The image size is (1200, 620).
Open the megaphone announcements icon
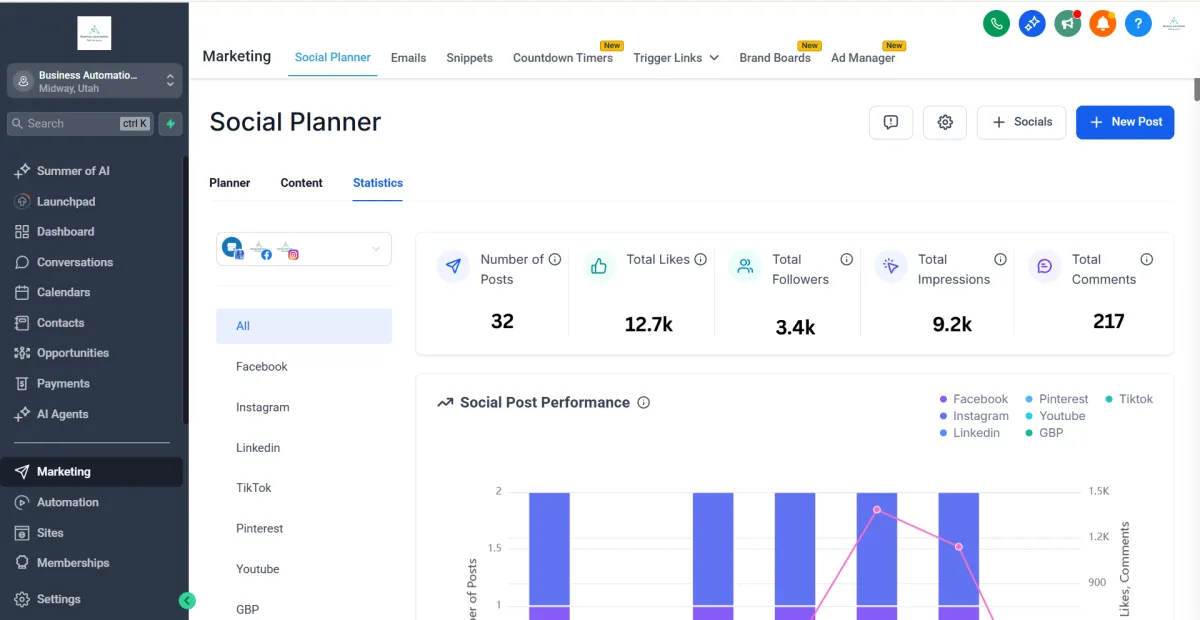tap(1068, 23)
